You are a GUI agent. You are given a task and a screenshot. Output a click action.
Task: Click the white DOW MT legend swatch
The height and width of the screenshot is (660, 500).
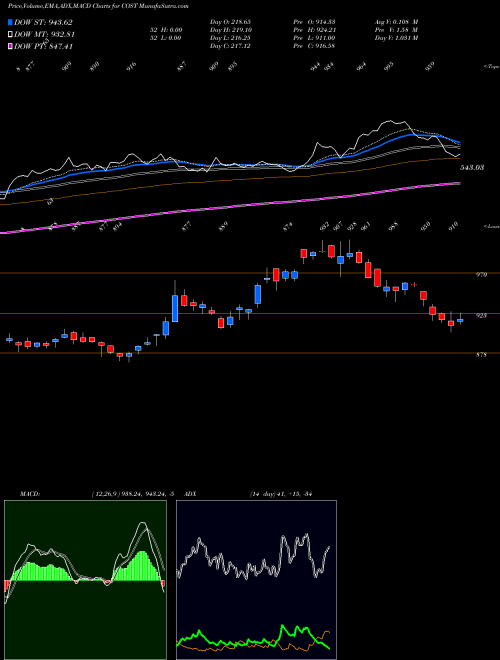[x=10, y=35]
